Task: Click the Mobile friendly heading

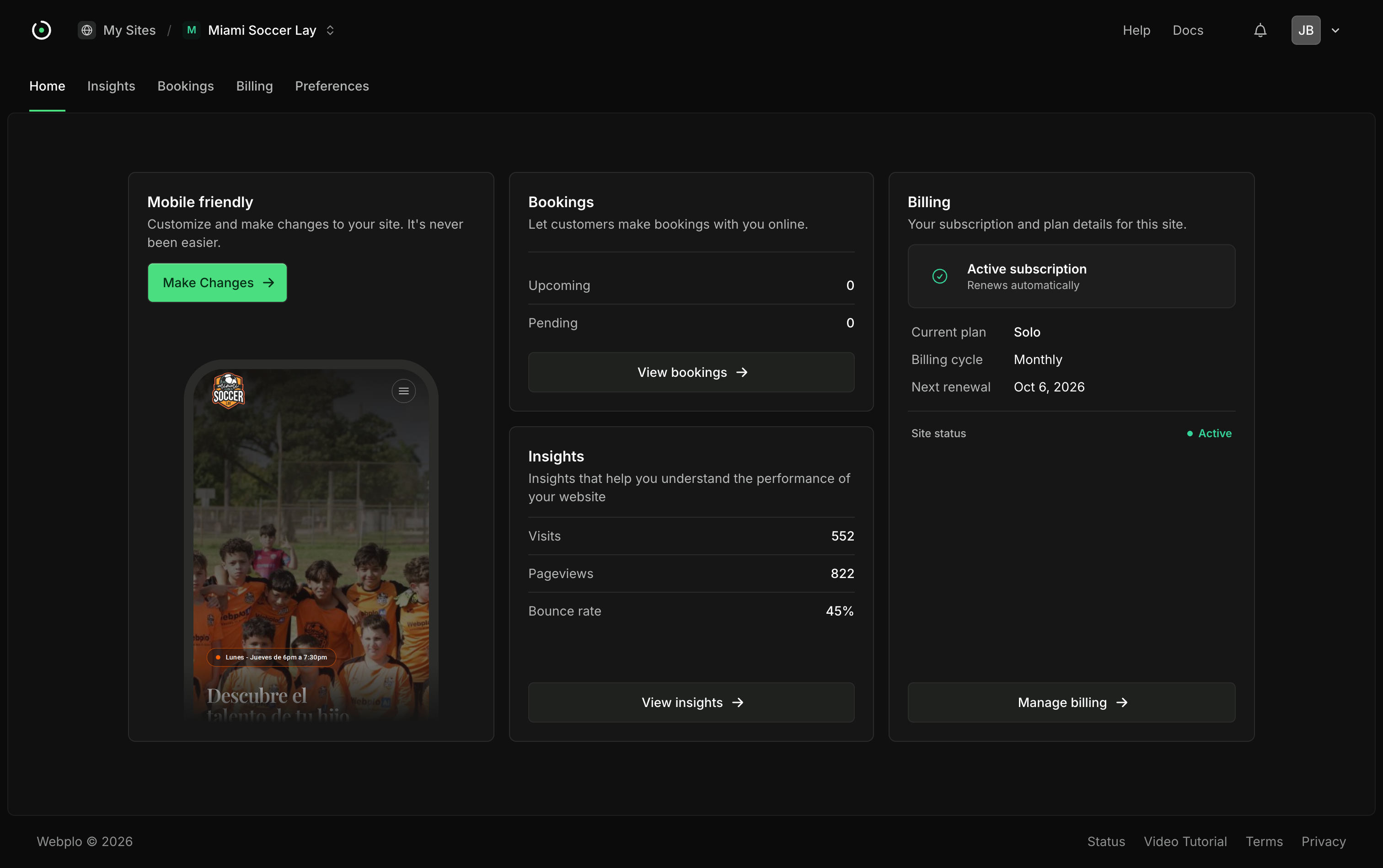Action: (x=200, y=202)
